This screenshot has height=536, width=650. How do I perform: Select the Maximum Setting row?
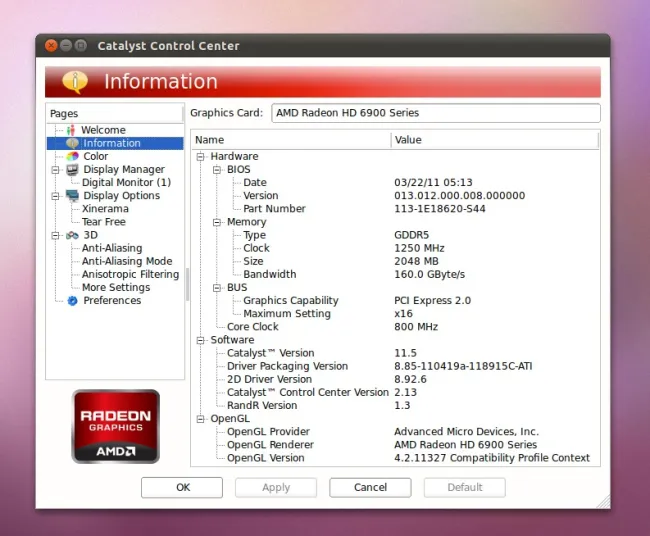point(395,314)
